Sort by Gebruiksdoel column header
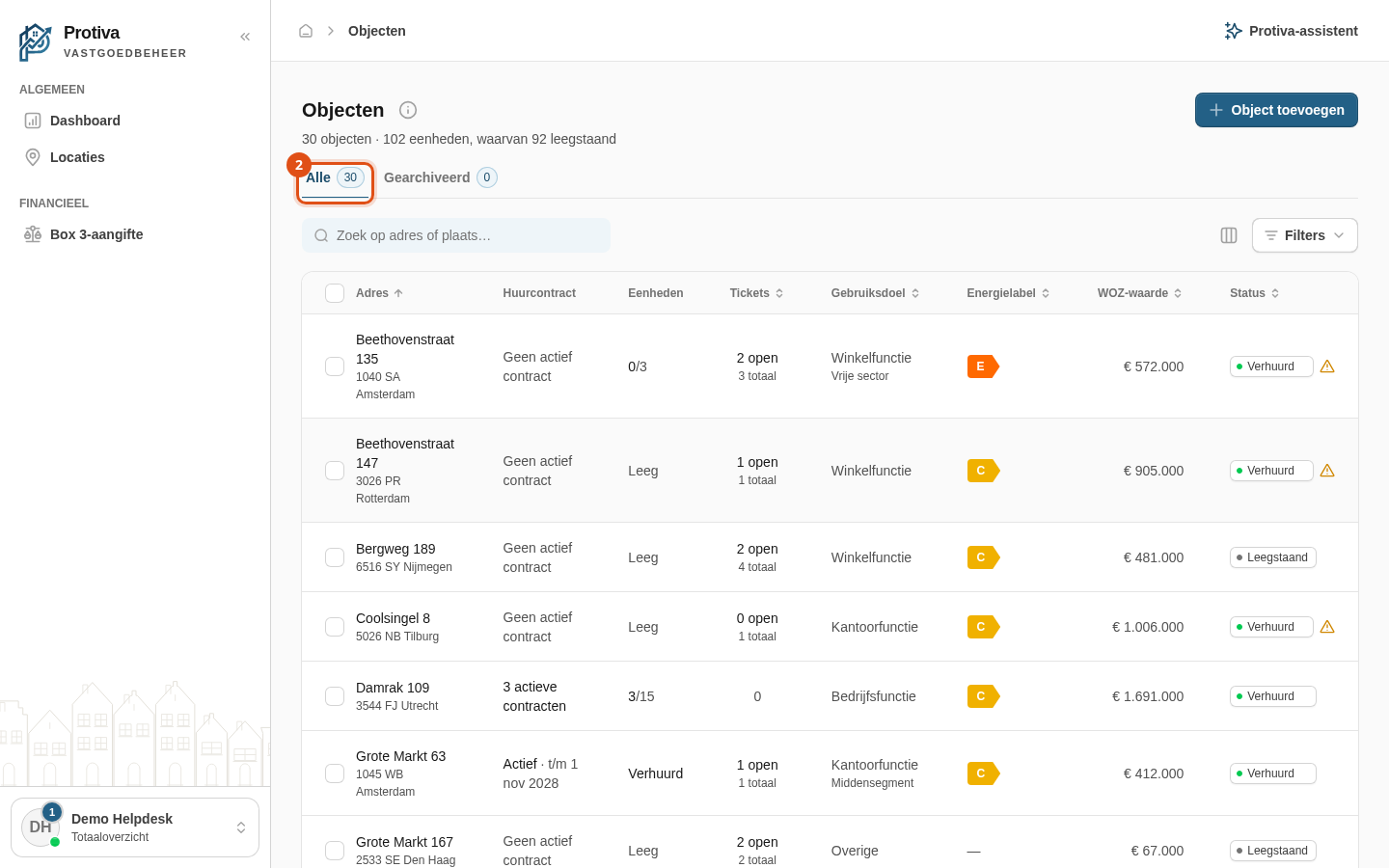Viewport: 1389px width, 868px height. (x=875, y=293)
